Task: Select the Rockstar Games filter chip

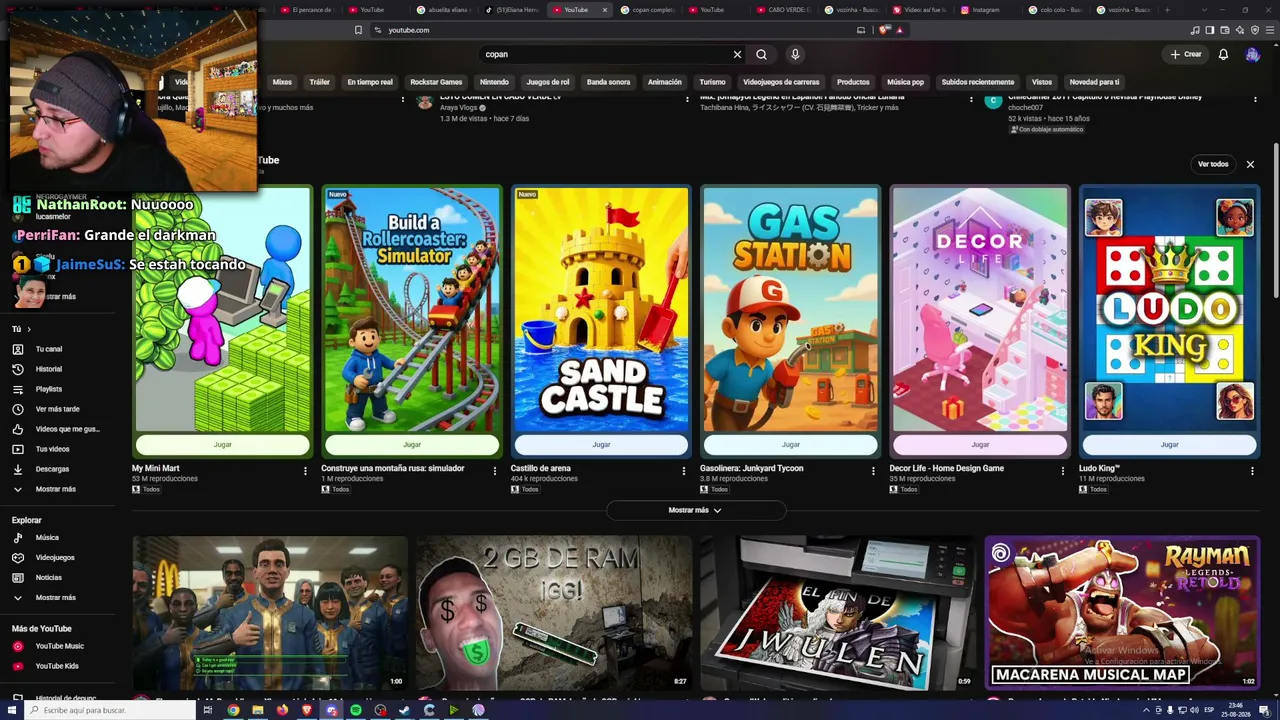Action: (x=436, y=82)
